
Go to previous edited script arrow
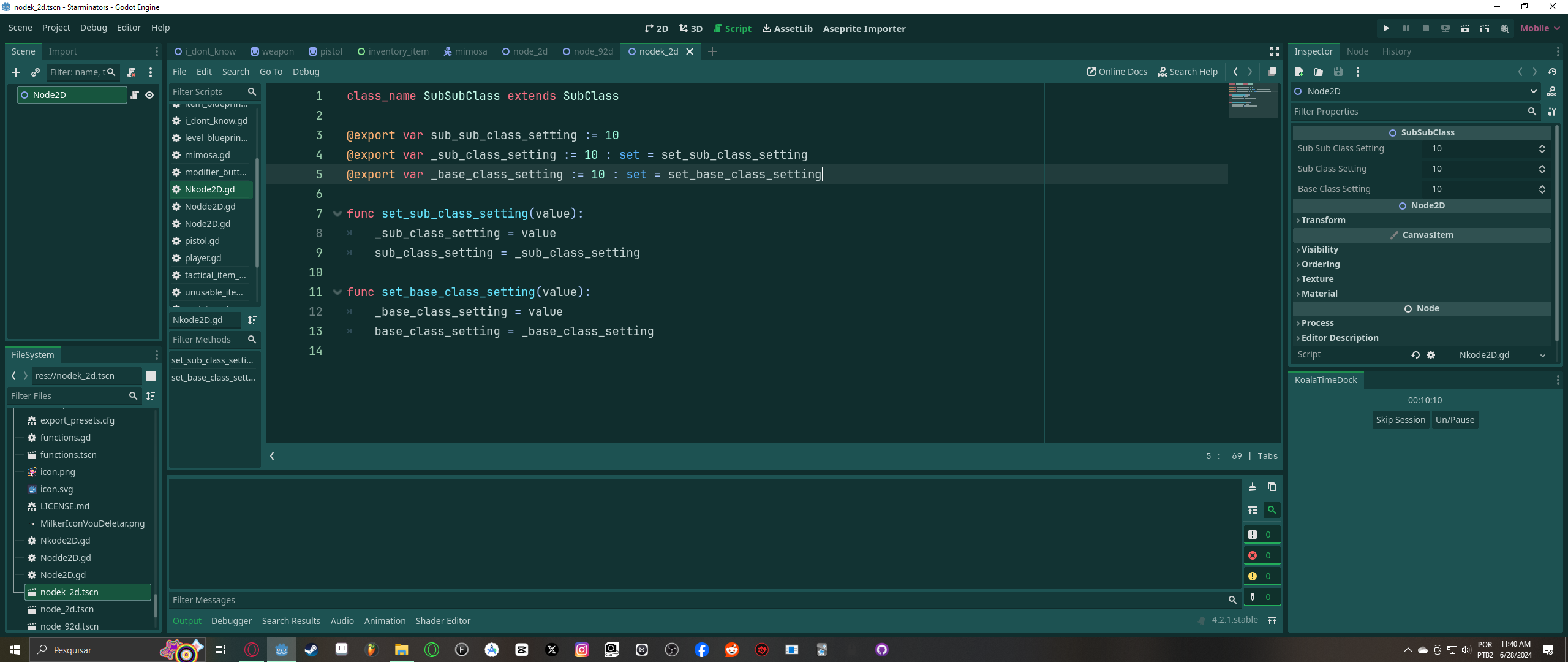click(x=1235, y=72)
